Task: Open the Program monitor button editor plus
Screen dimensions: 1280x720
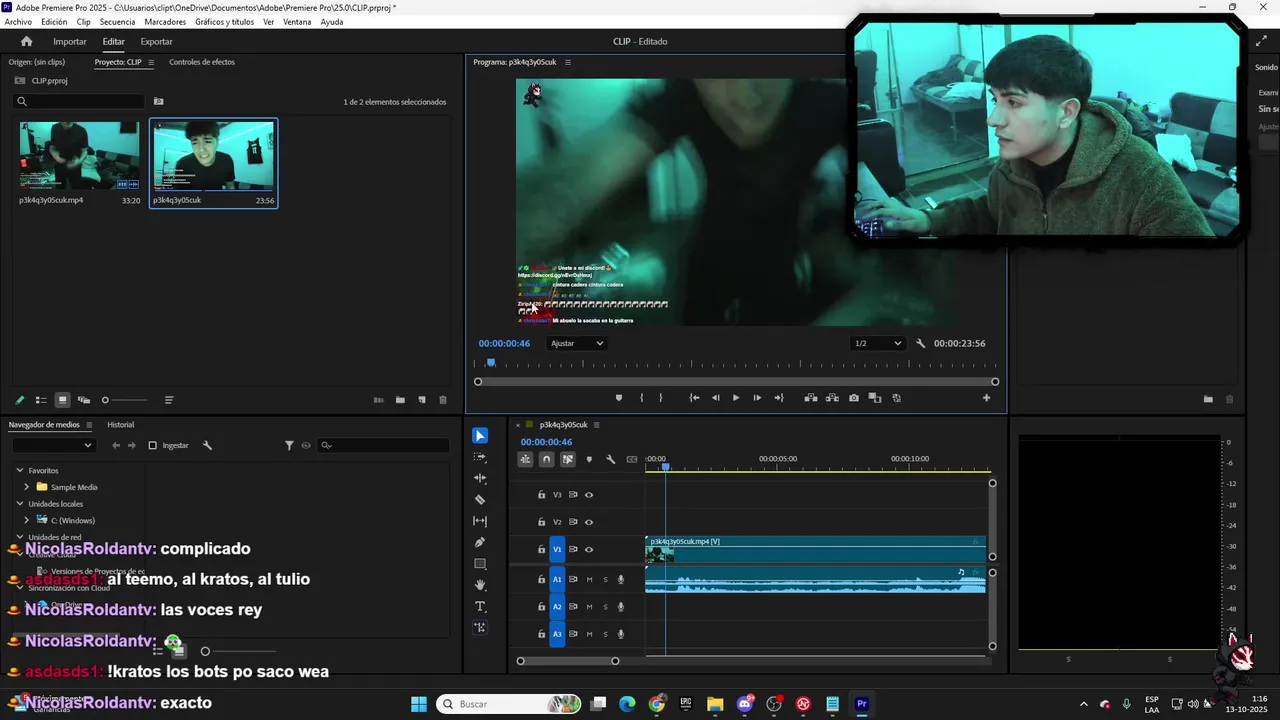Action: (x=986, y=398)
